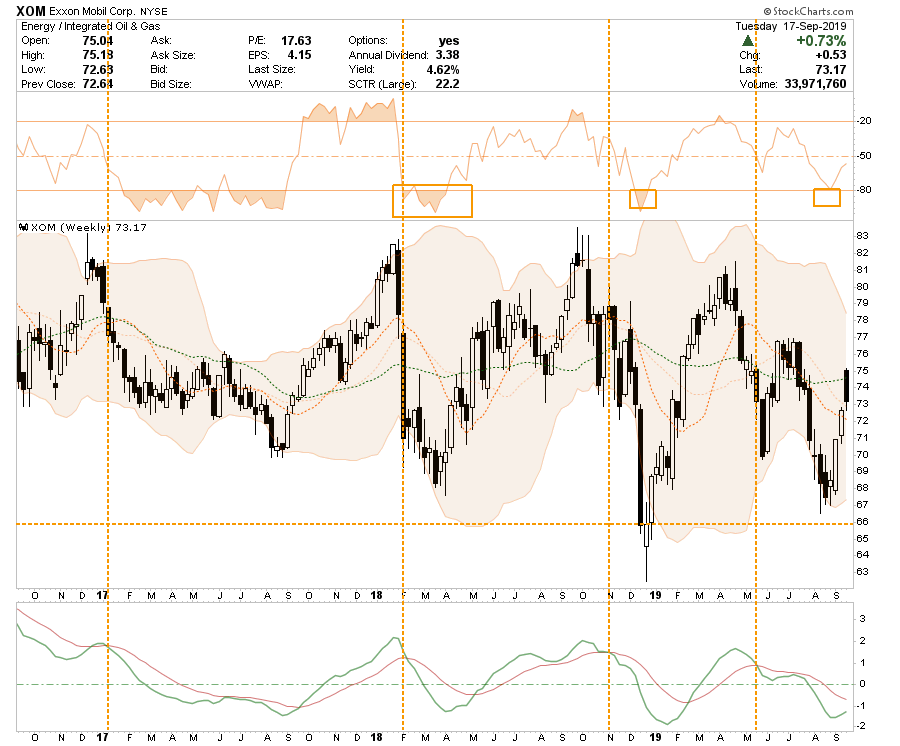
Task: Click the year 19 label under the price chart
Action: pyautogui.click(x=655, y=595)
